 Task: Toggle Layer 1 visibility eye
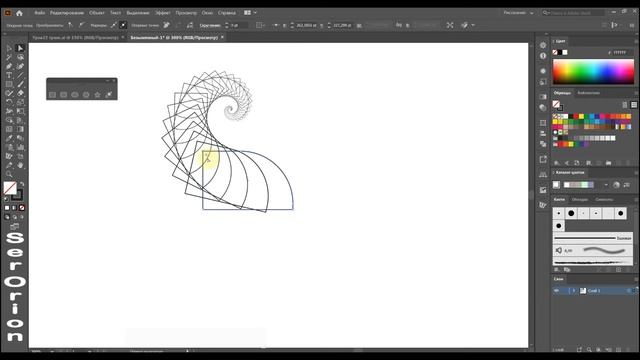pyautogui.click(x=556, y=291)
